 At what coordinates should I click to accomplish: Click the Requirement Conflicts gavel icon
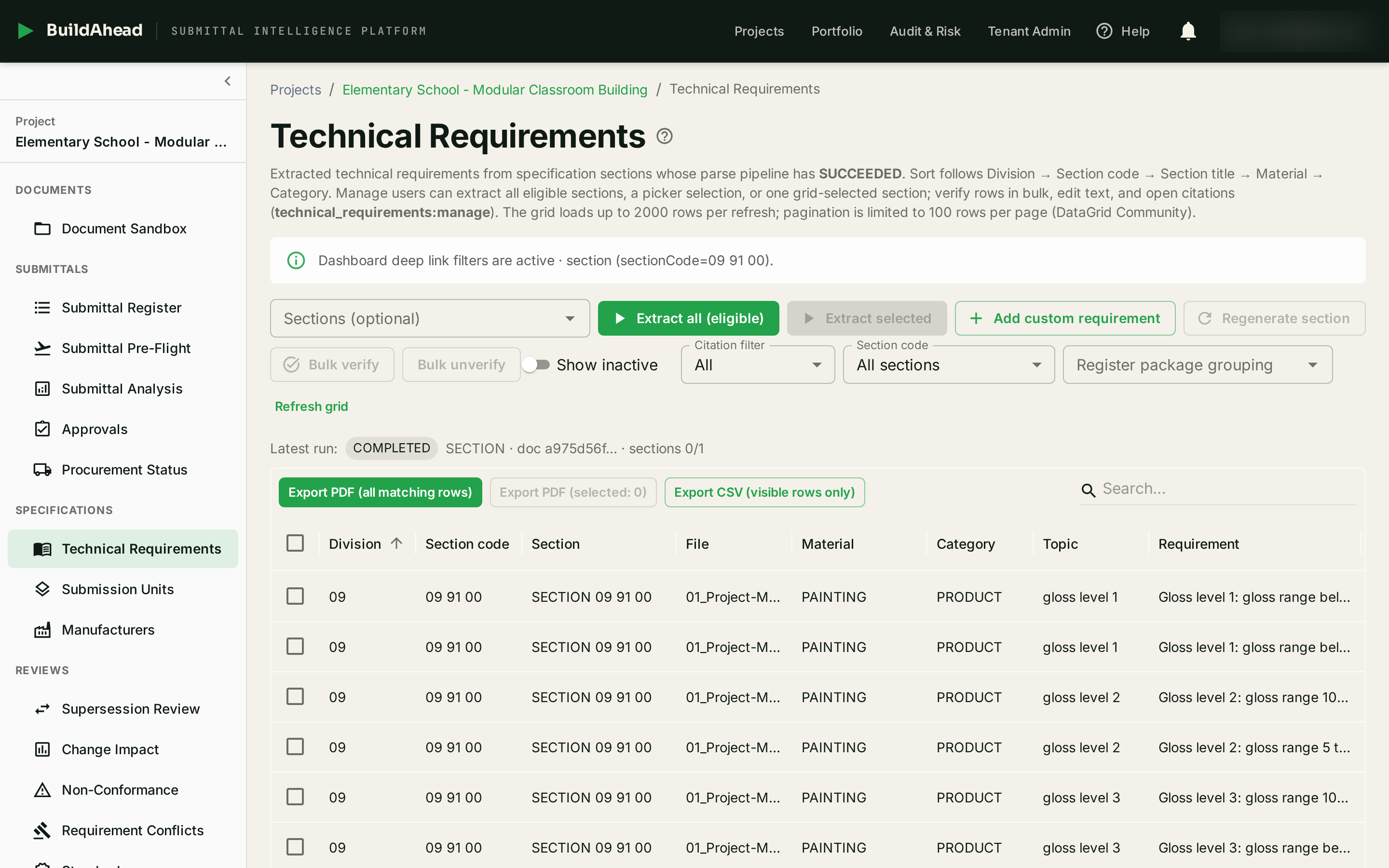click(x=42, y=830)
